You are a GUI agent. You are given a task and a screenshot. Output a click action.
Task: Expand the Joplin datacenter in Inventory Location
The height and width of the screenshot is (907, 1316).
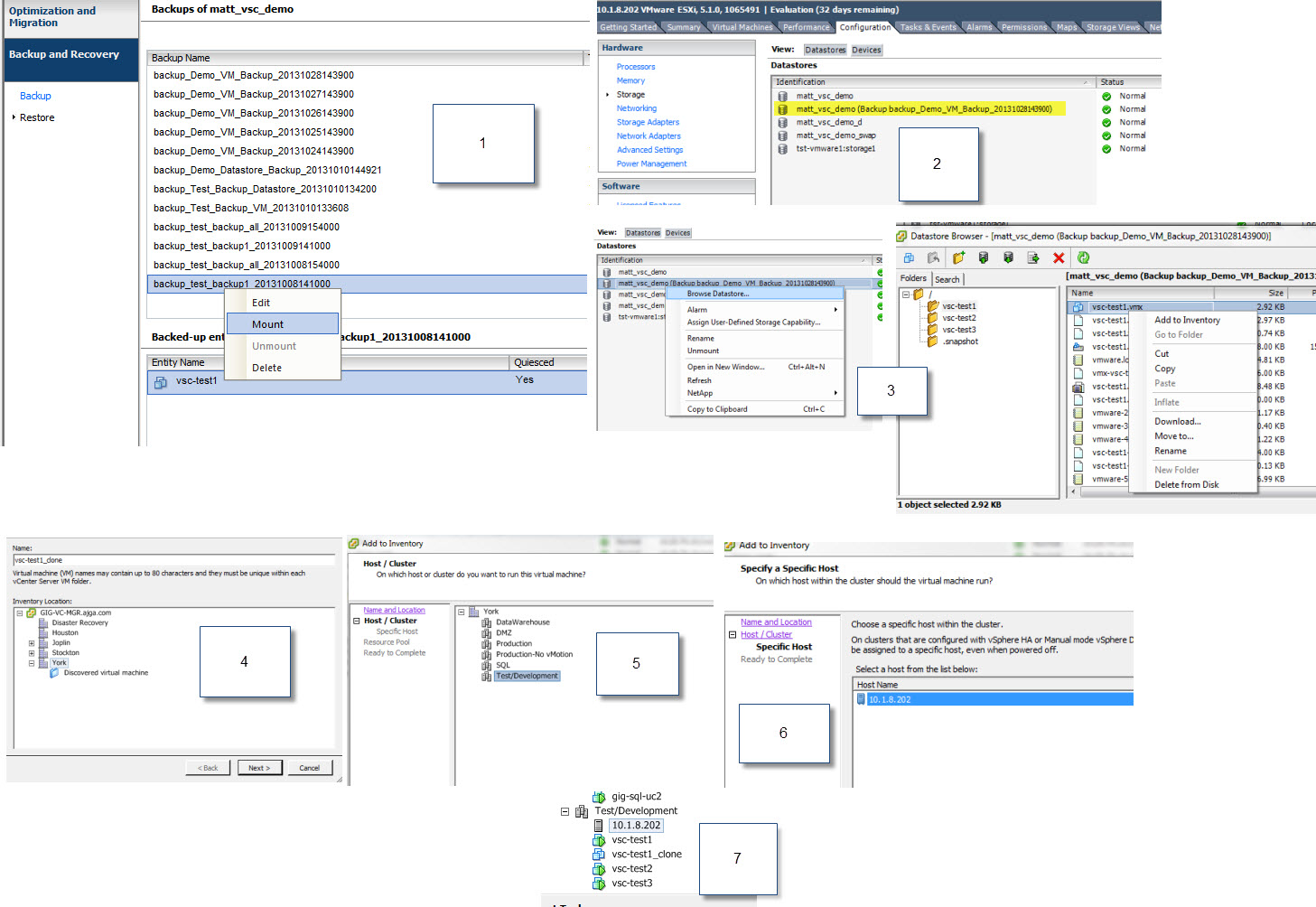coord(32,643)
